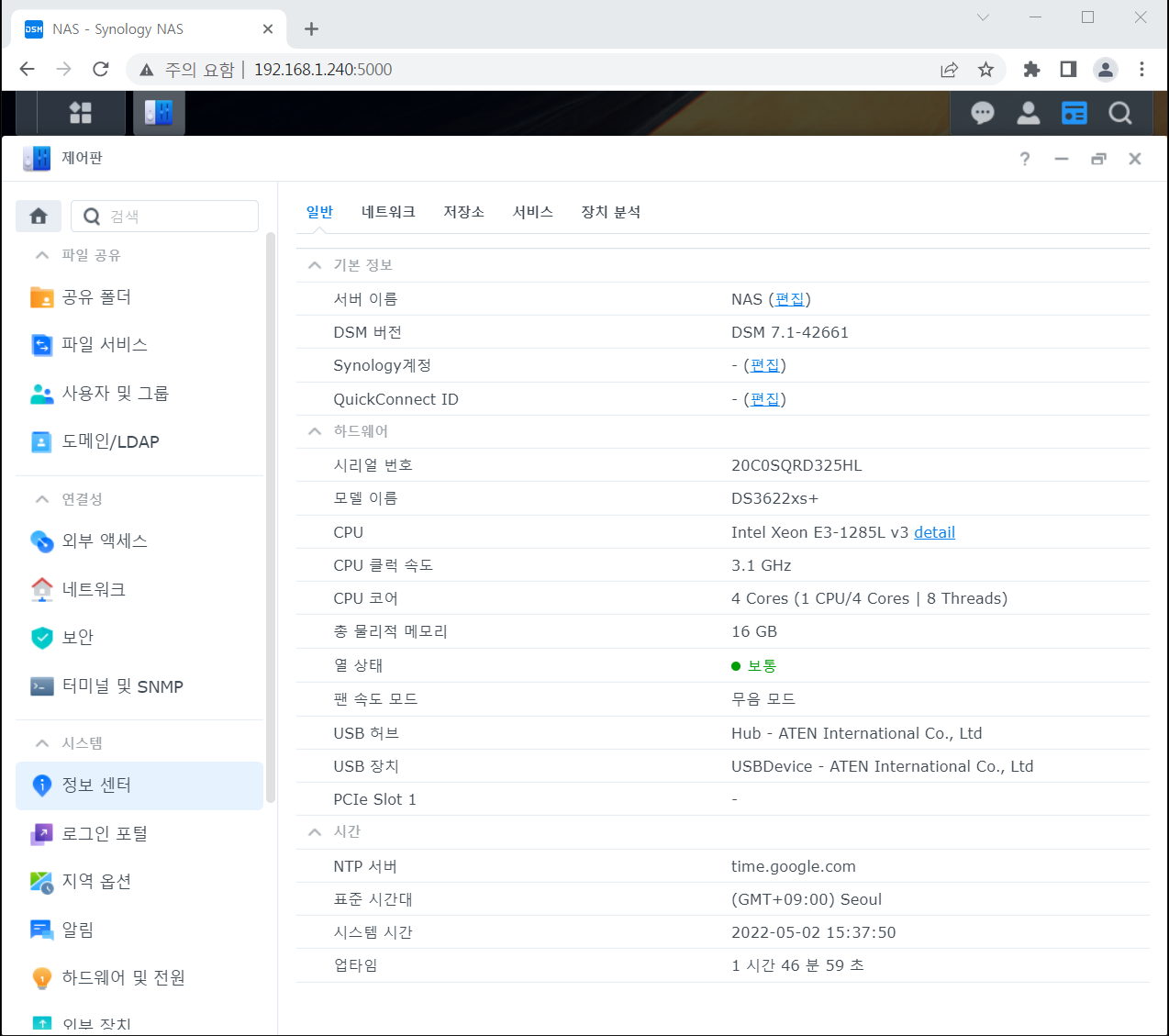This screenshot has height=1036, width=1169.
Task: Open the browser side panel icon
Action: (1068, 69)
